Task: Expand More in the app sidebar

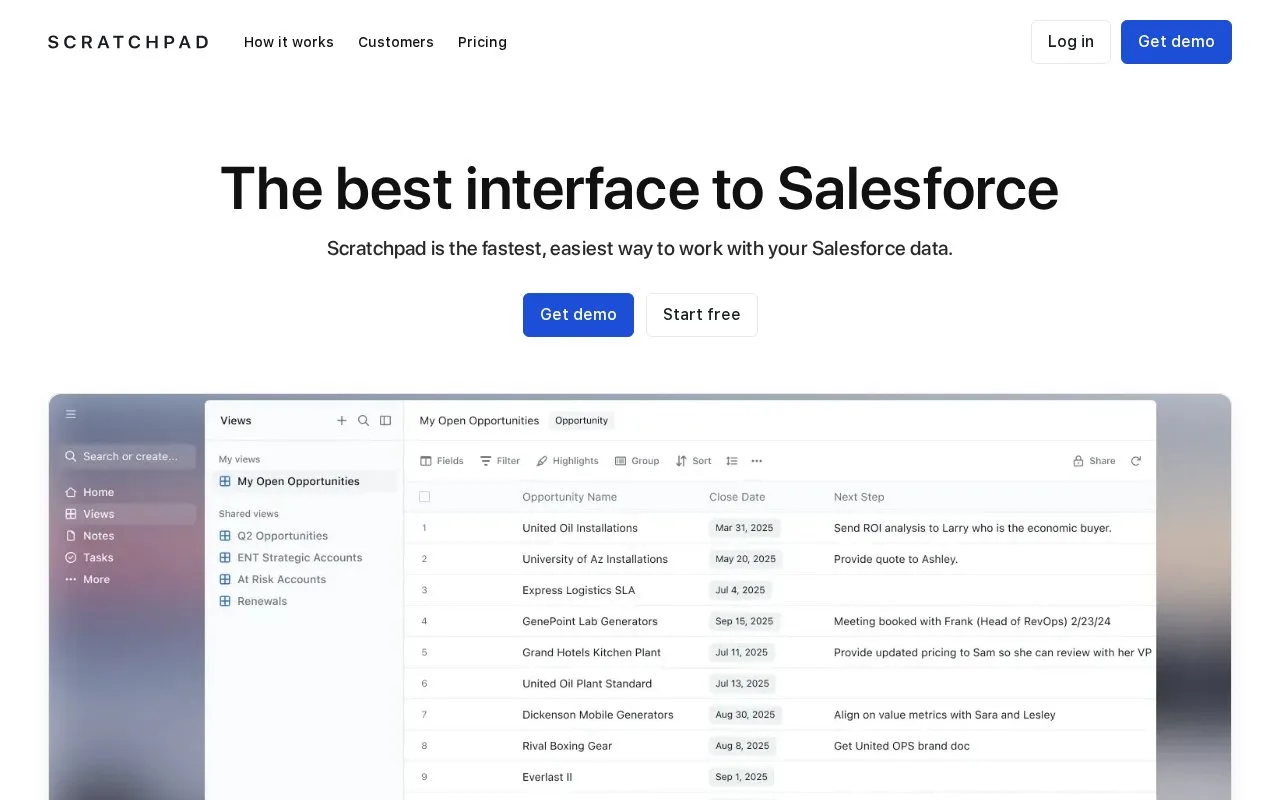Action: coord(88,580)
